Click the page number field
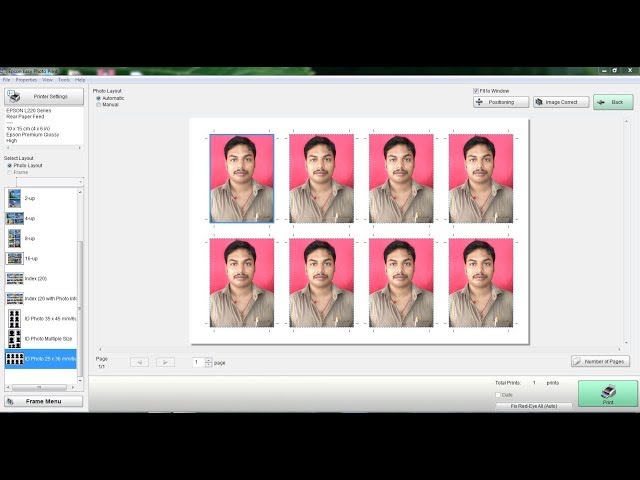640x480 pixels. pos(198,362)
